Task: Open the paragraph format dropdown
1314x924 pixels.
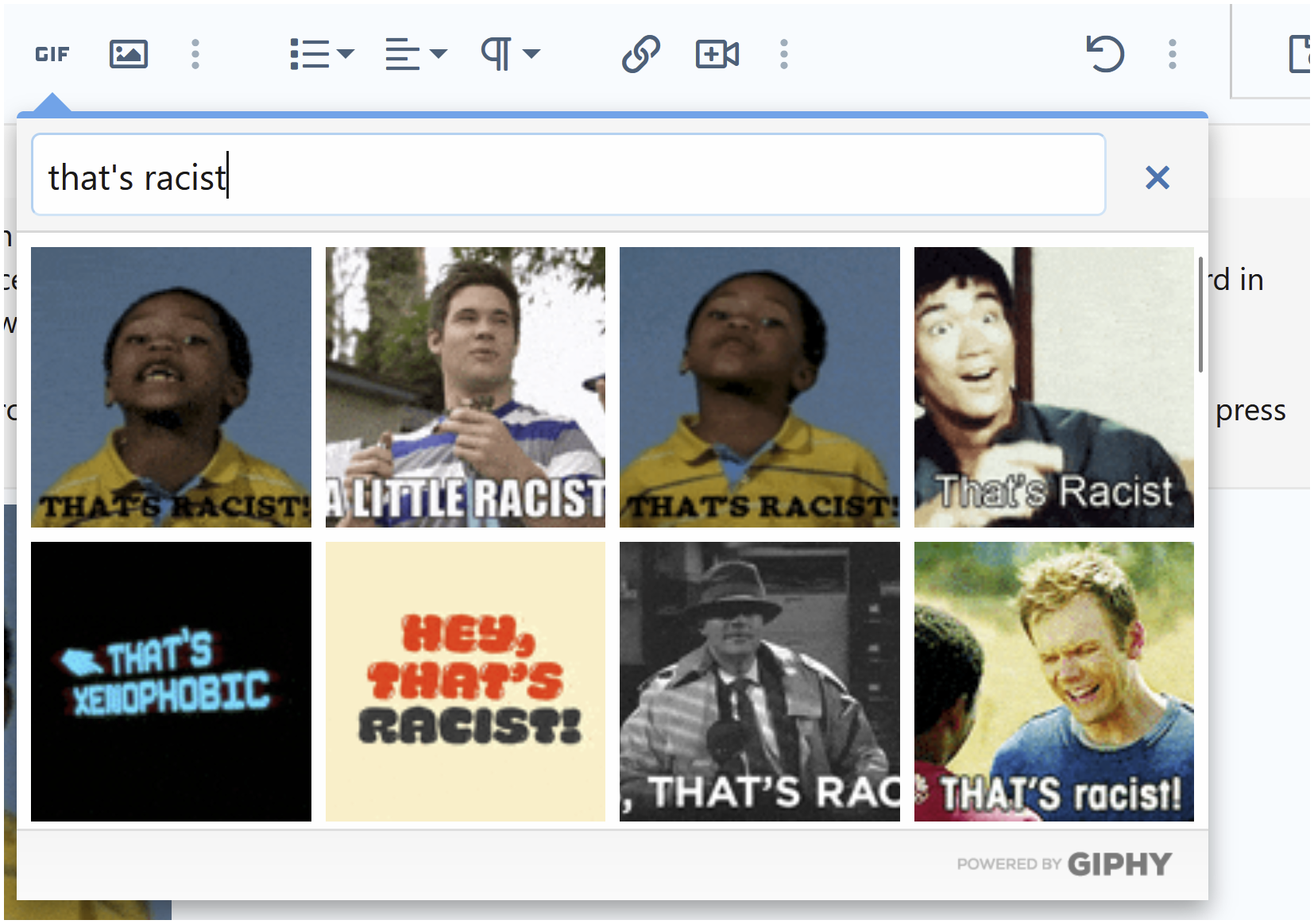Action: [x=510, y=54]
